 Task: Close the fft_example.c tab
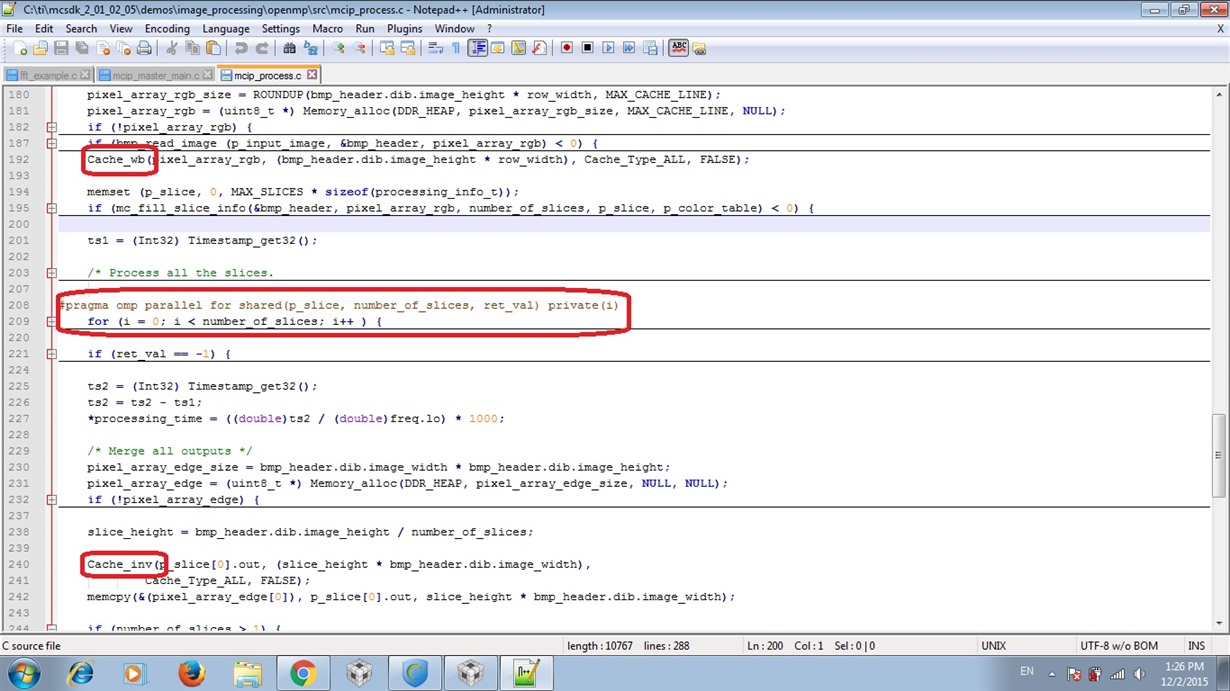click(x=86, y=75)
